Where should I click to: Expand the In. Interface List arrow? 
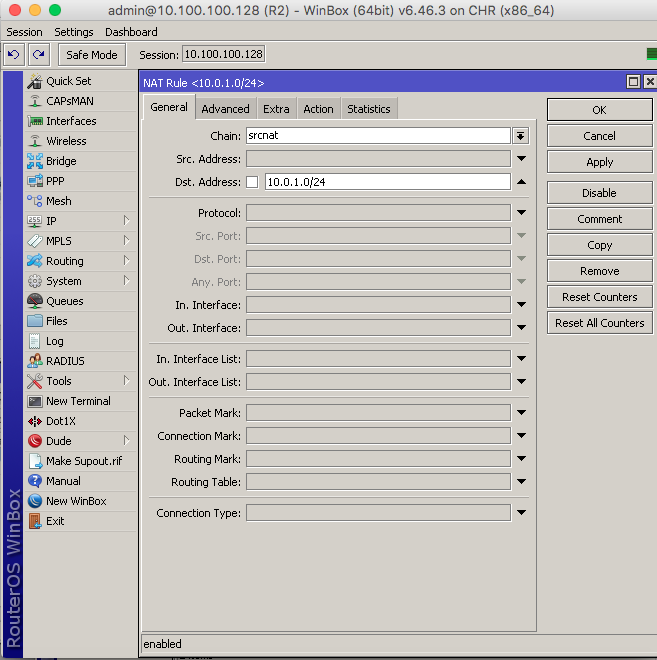click(x=521, y=359)
